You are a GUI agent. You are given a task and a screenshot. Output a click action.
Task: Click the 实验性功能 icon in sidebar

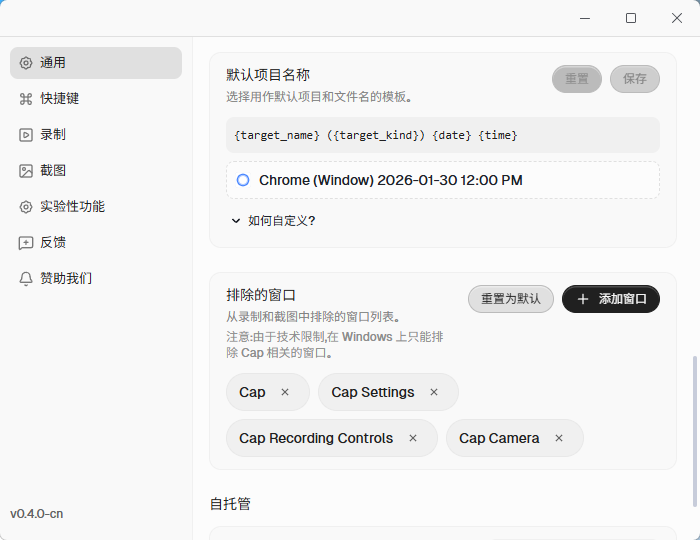click(x=26, y=207)
